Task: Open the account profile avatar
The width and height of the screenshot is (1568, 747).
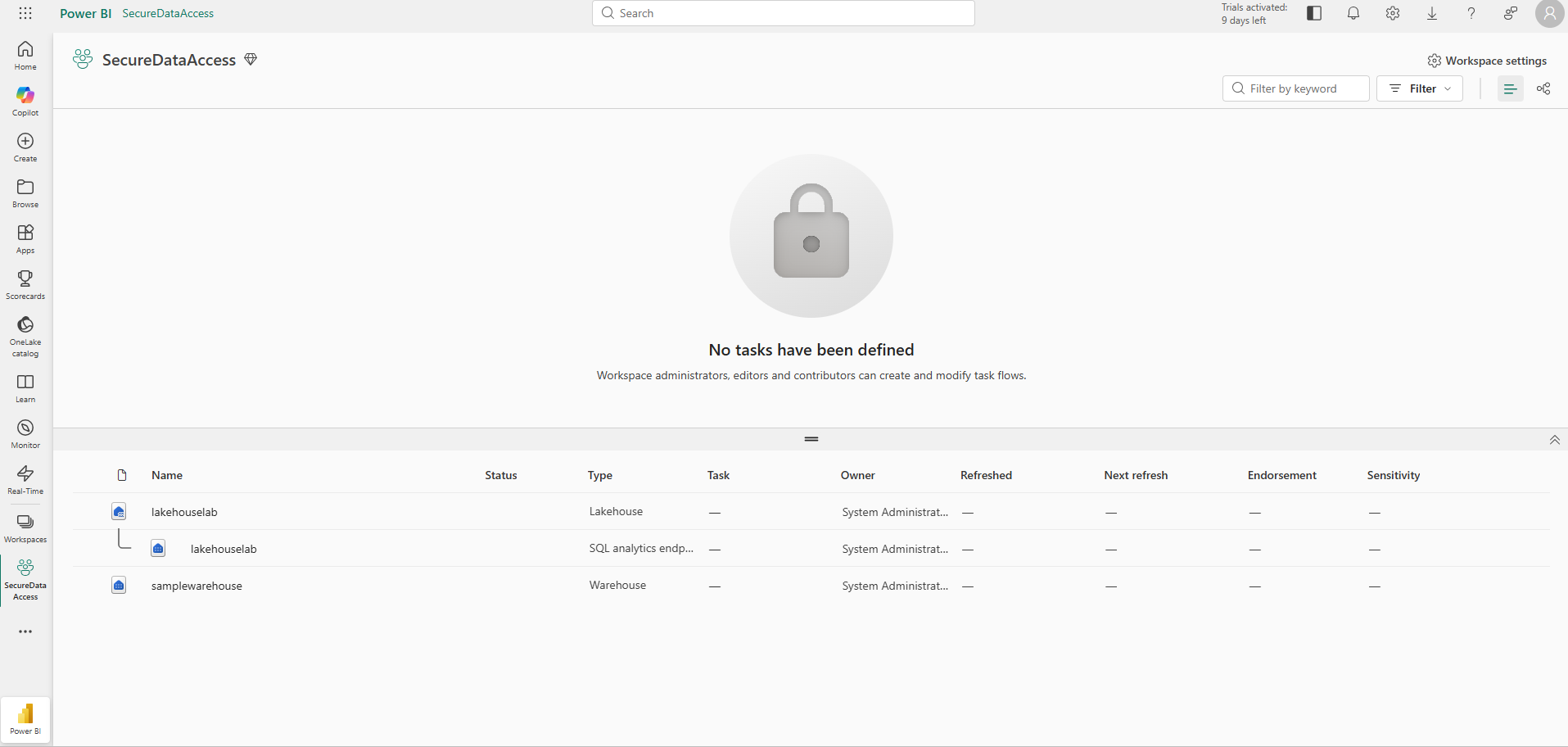Action: 1550,13
